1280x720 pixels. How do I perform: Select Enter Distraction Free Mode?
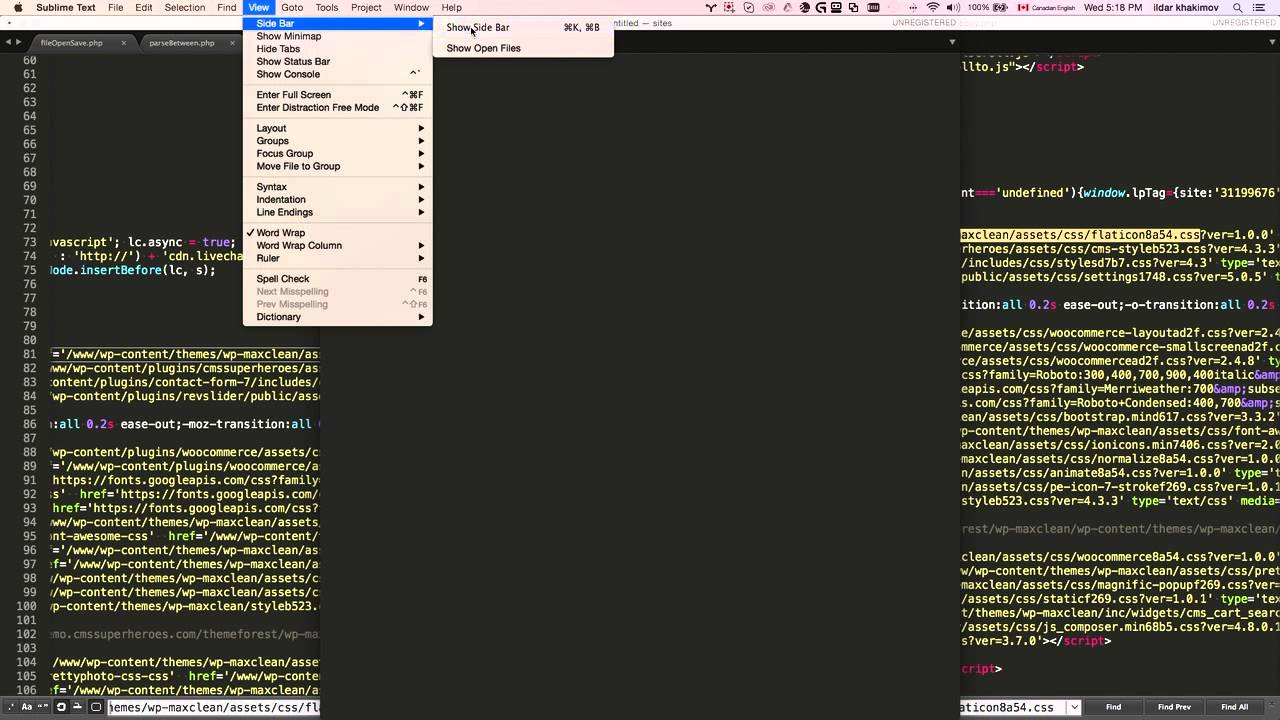click(338, 107)
